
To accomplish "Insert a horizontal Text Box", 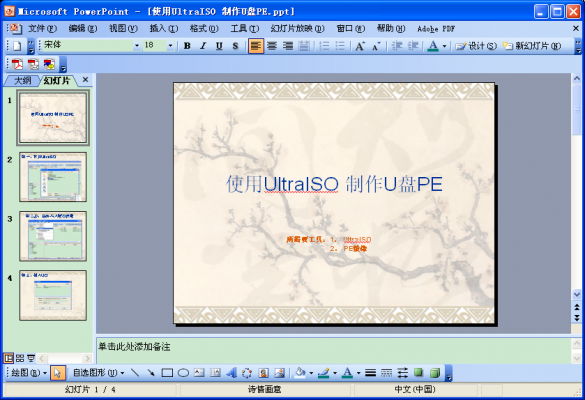I will pos(199,372).
